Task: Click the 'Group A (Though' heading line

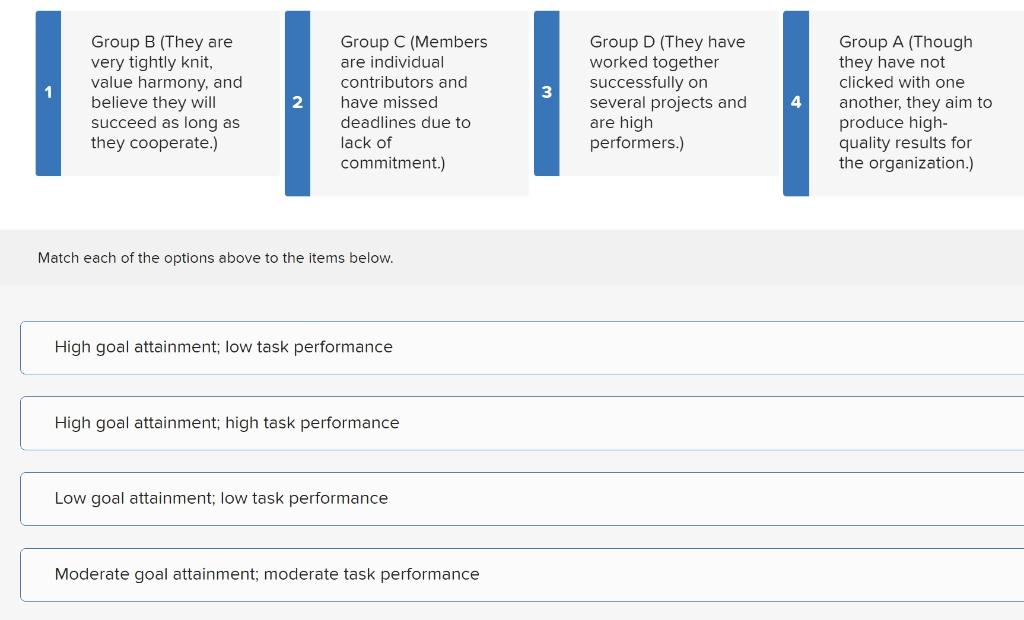Action: pos(905,42)
